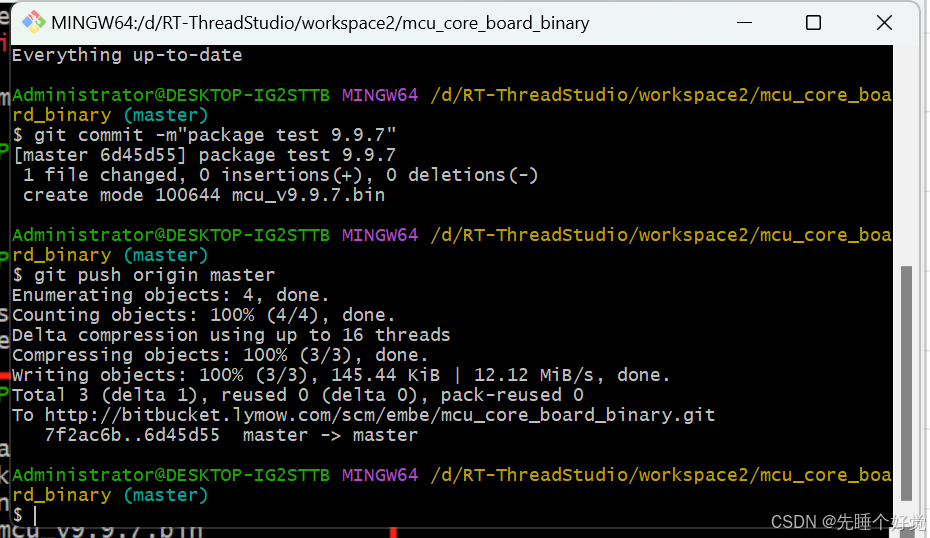Screen dimensions: 930x538
Task: Click 'Counting objects: 100% (4/4), done.' line
Action: click(x=203, y=315)
